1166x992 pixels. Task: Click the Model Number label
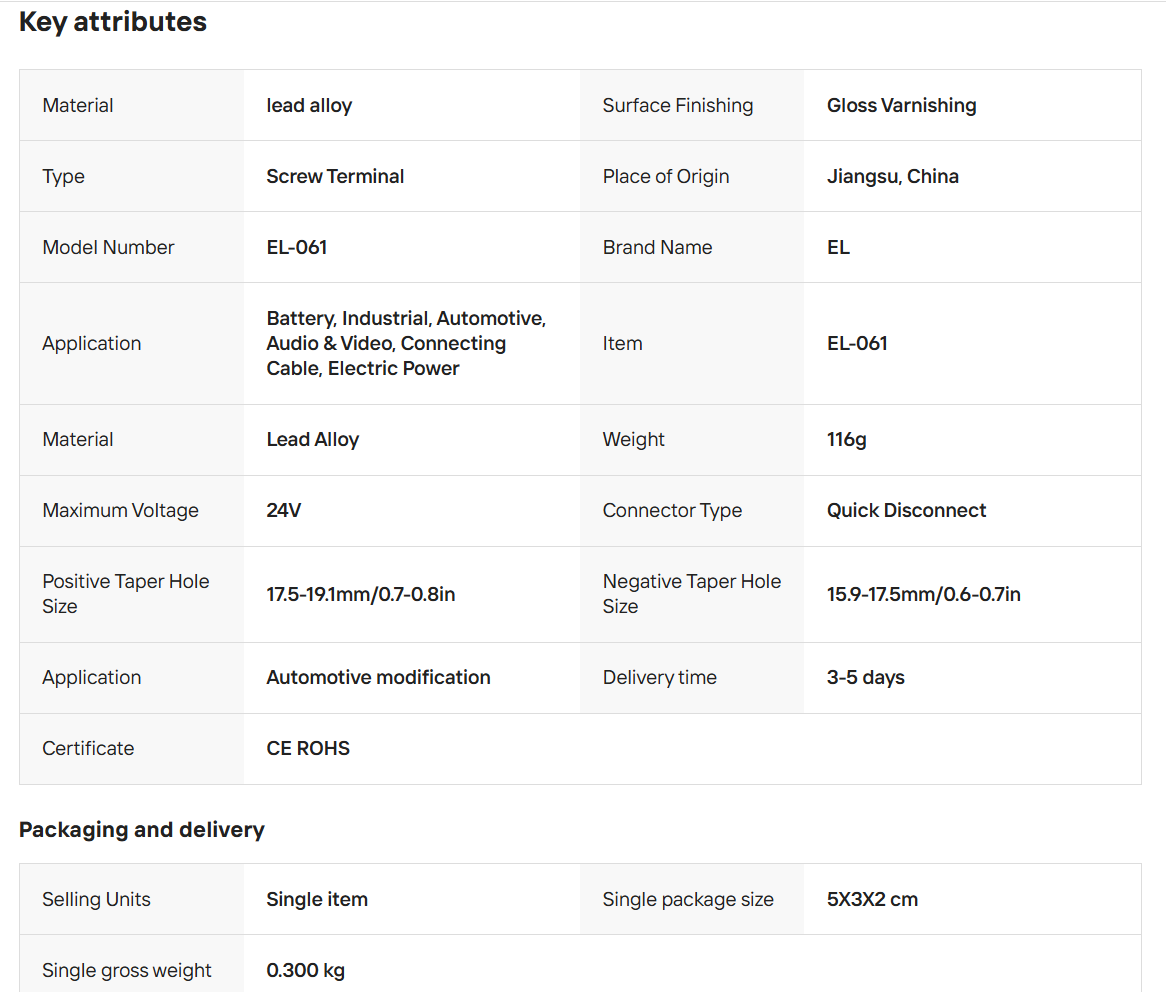point(108,247)
